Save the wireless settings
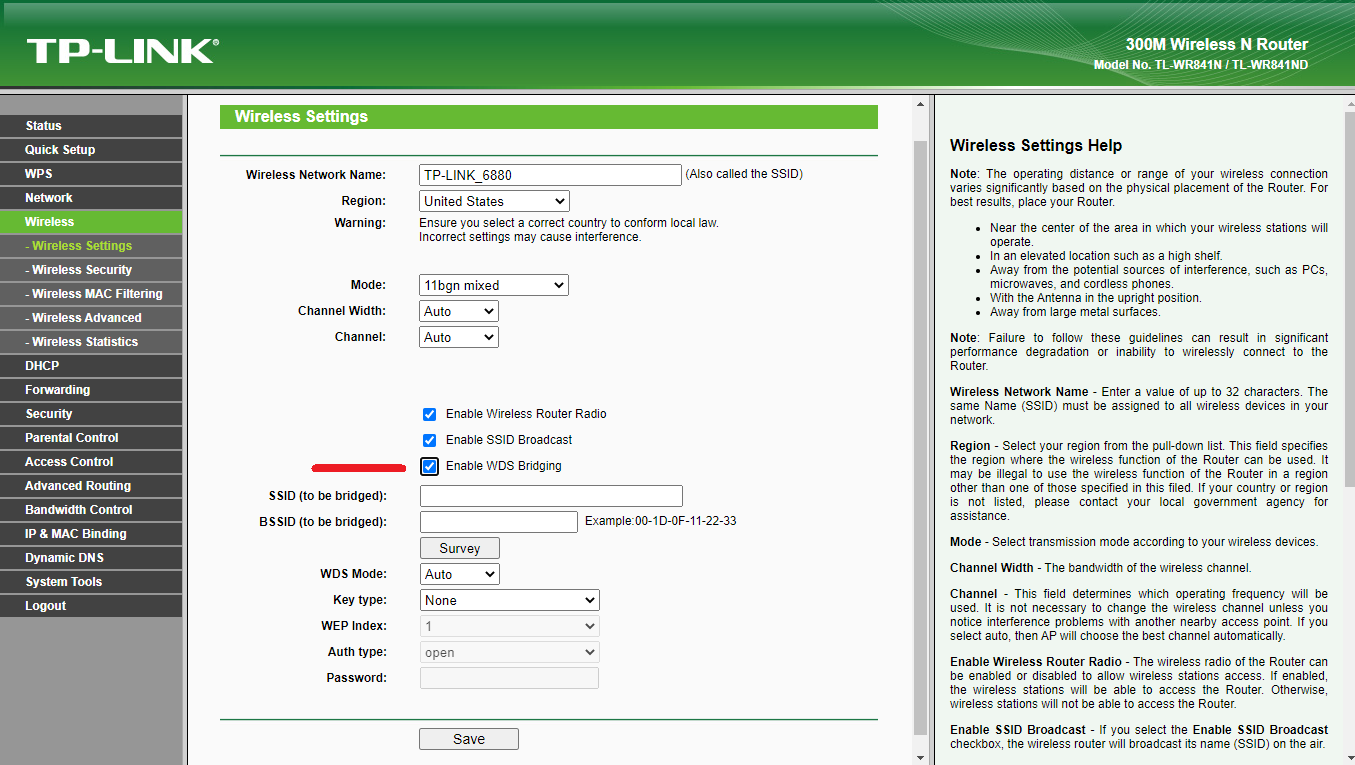1355x765 pixels. [x=469, y=739]
